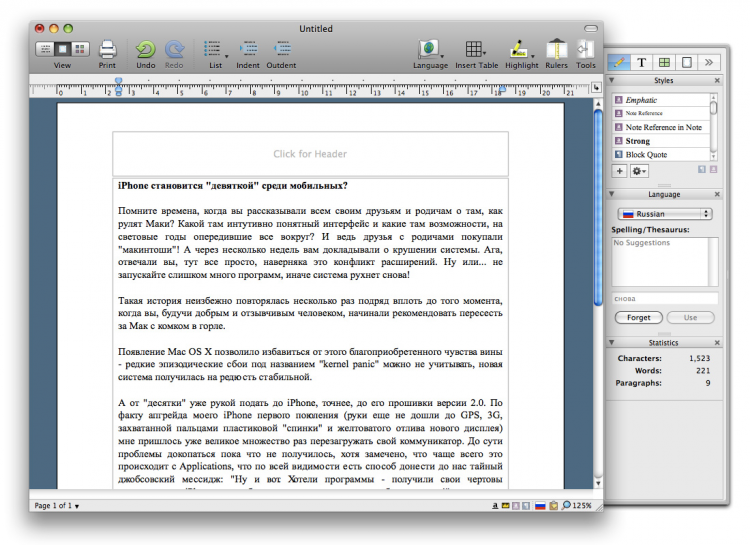Select the Block Quote style
Image resolution: width=750 pixels, height=545 pixels.
tap(662, 155)
